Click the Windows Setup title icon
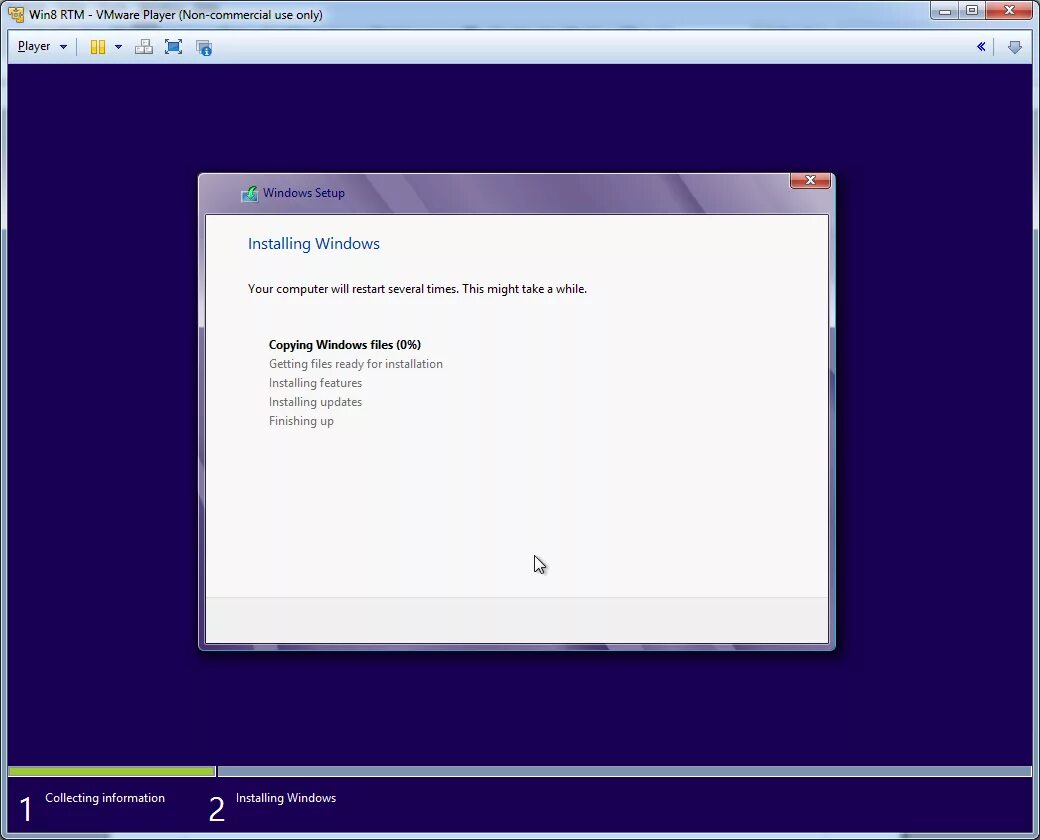 pos(249,193)
